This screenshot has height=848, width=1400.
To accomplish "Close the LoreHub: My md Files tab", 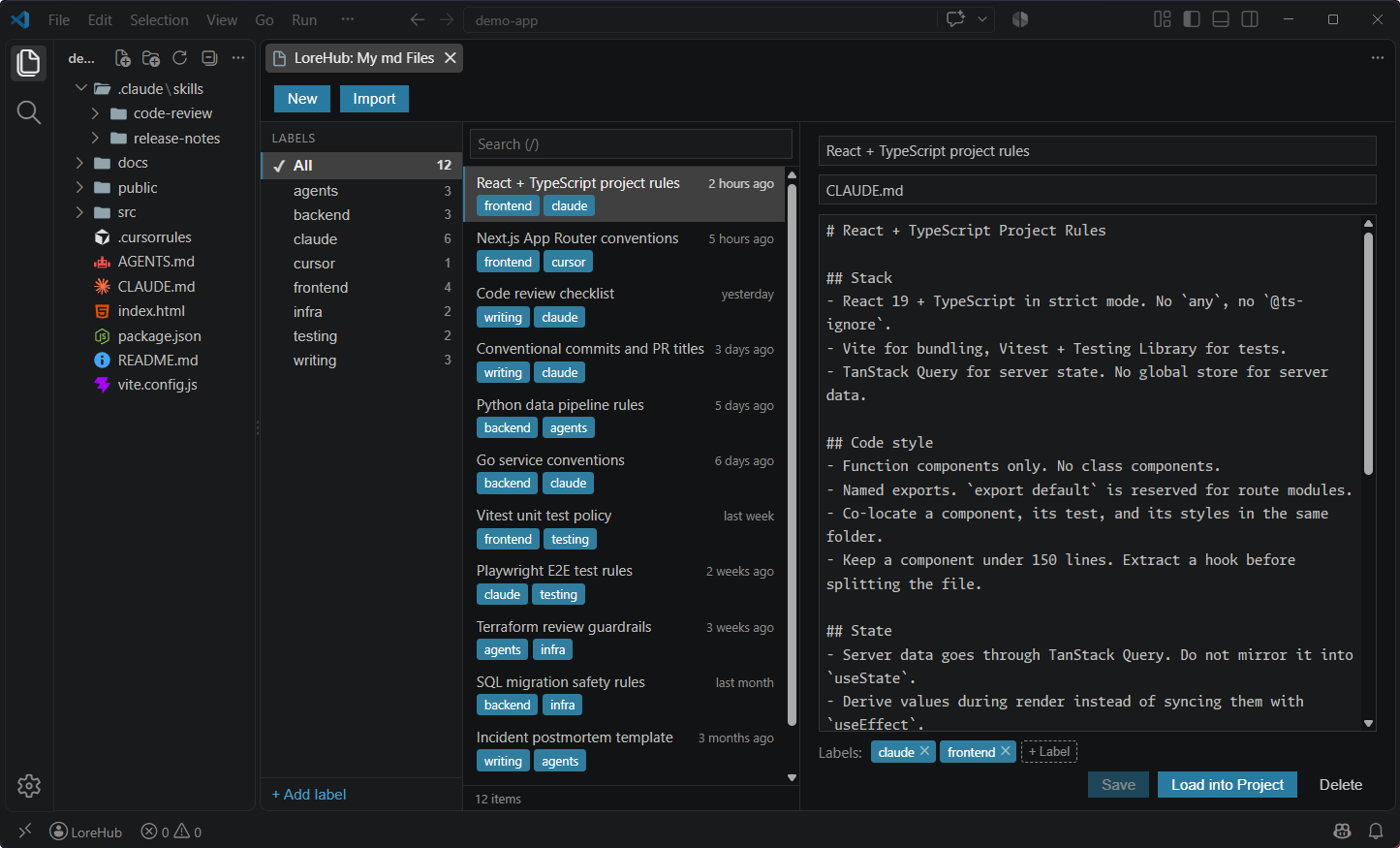I will pos(451,58).
